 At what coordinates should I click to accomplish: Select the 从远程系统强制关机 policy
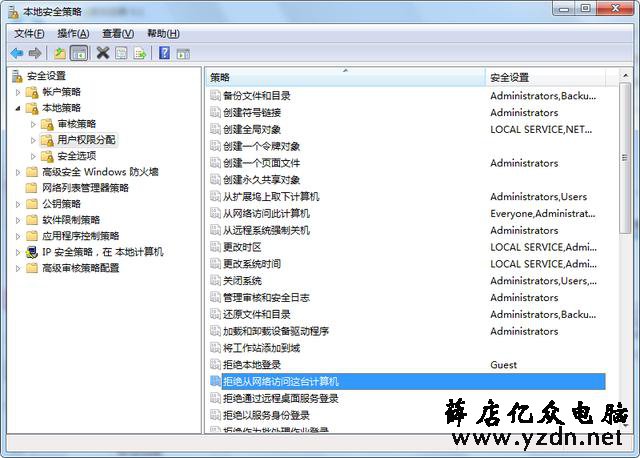pos(407,230)
